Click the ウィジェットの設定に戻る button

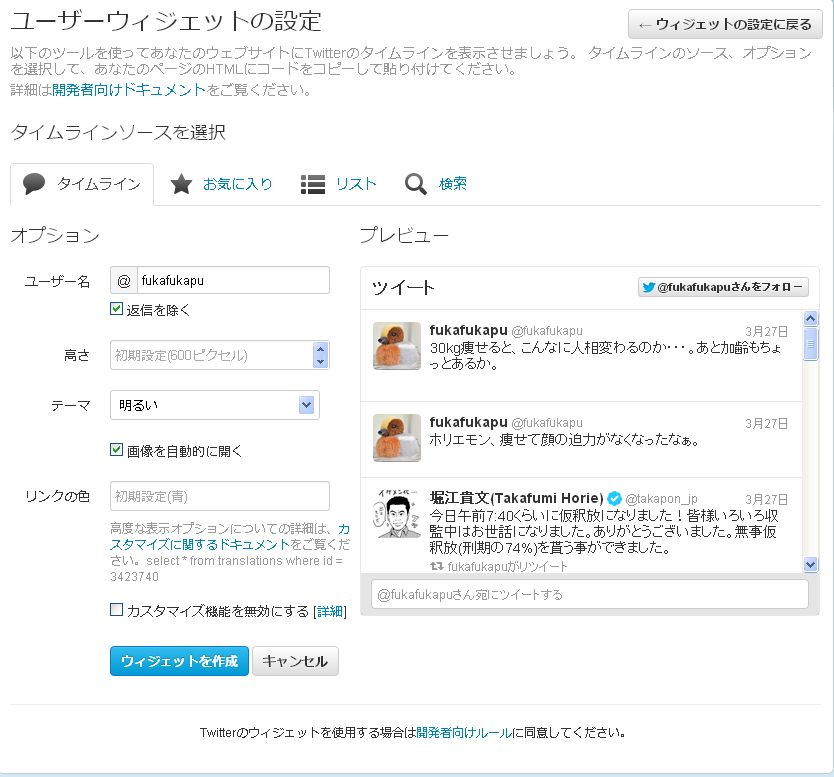pyautogui.click(x=725, y=24)
